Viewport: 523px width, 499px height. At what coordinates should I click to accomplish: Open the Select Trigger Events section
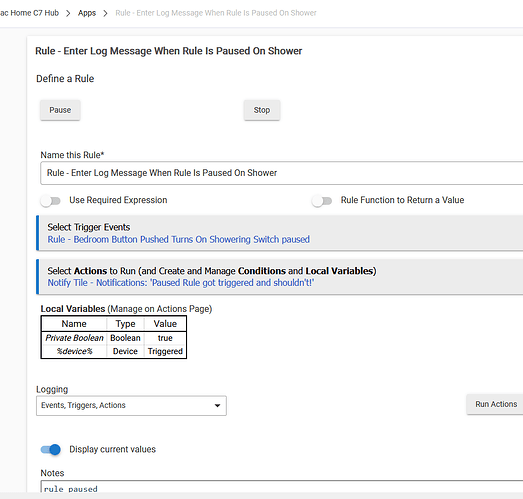click(280, 233)
